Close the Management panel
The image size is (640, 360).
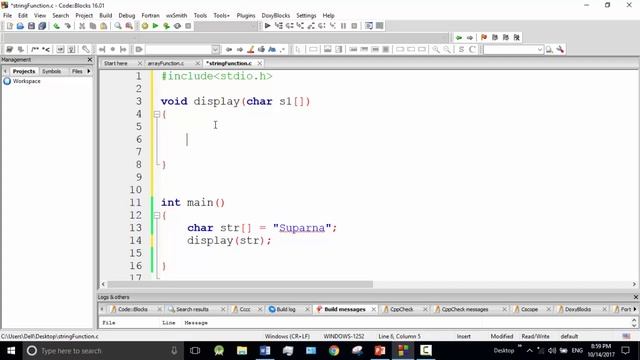90,60
